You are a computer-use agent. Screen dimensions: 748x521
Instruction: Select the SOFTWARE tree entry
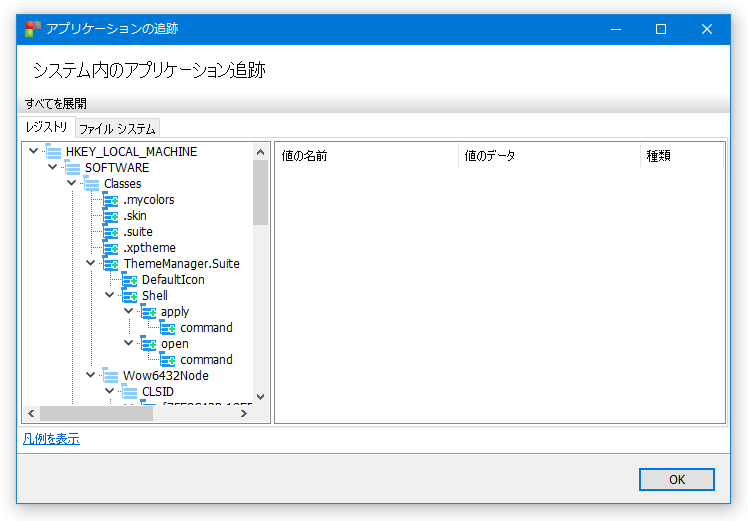[117, 167]
